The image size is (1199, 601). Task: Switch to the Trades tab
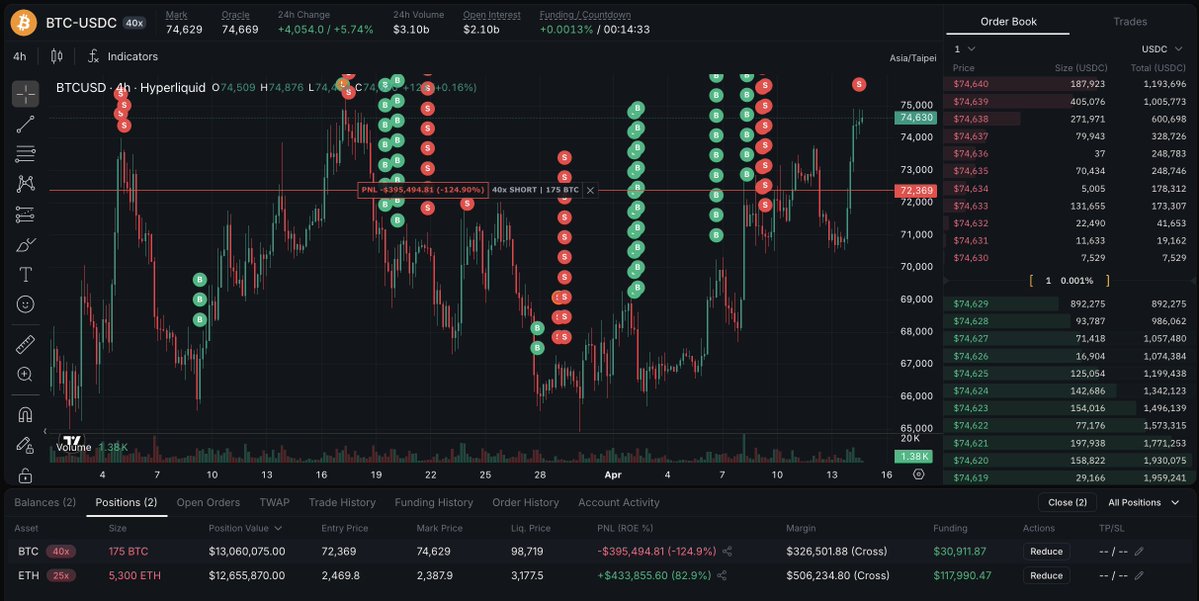[1130, 21]
